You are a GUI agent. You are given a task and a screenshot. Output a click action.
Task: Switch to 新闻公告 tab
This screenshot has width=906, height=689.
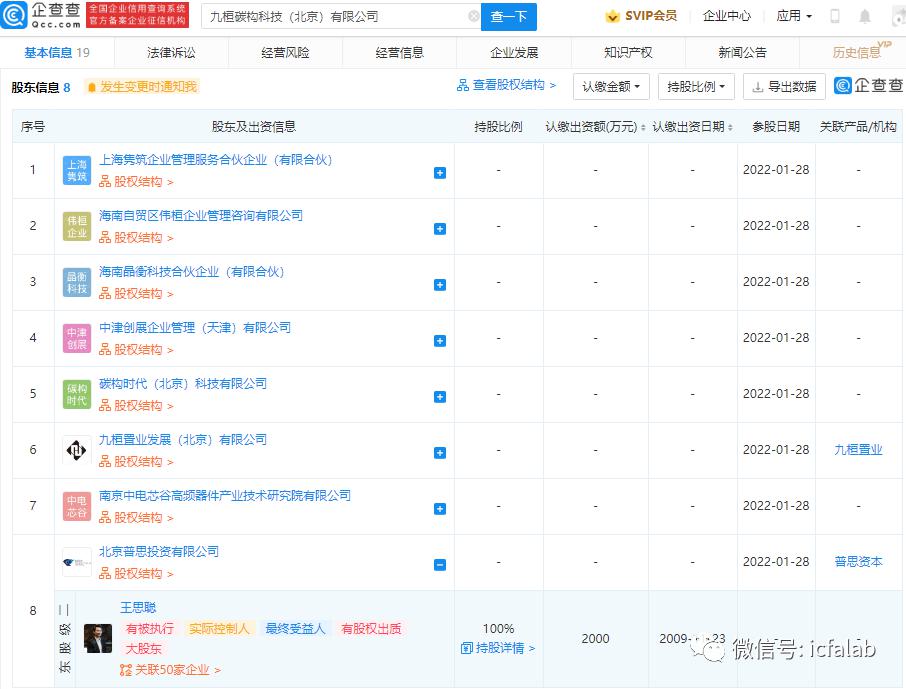click(742, 53)
